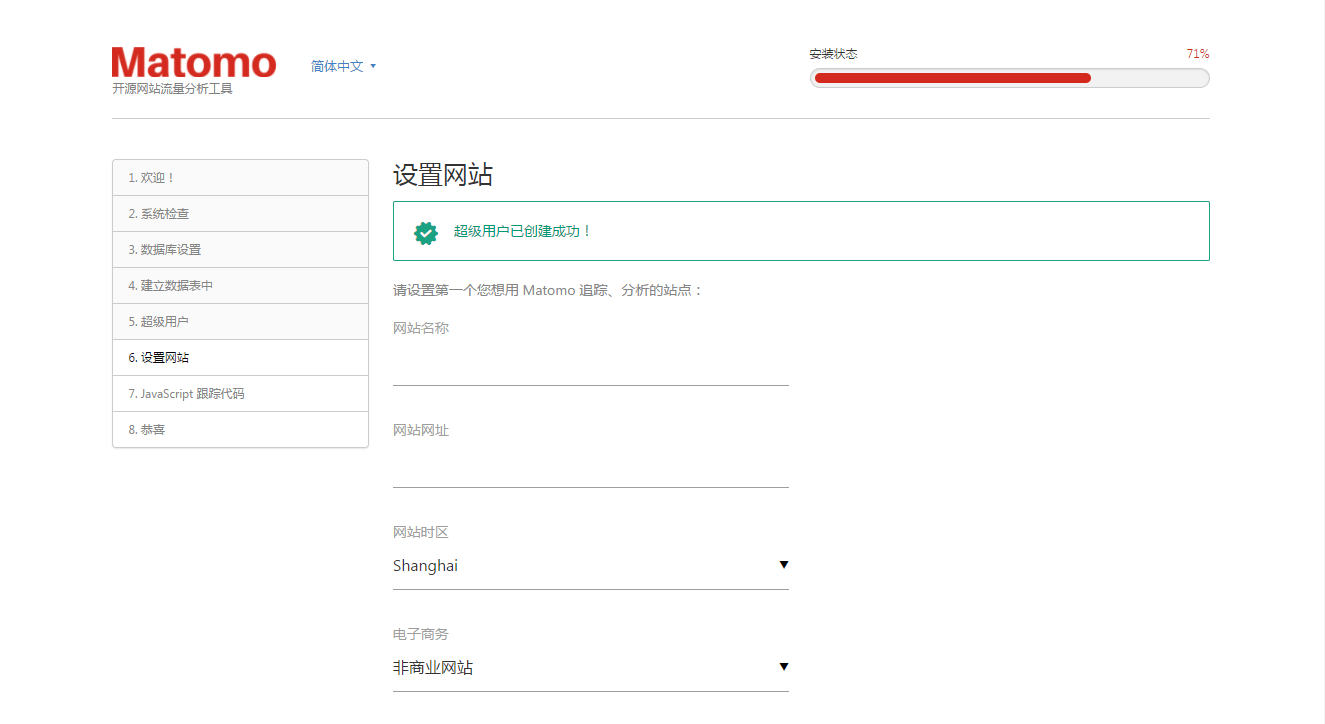Expand the 网站时区 Shanghai dropdown
The height and width of the screenshot is (724, 1325).
591,566
